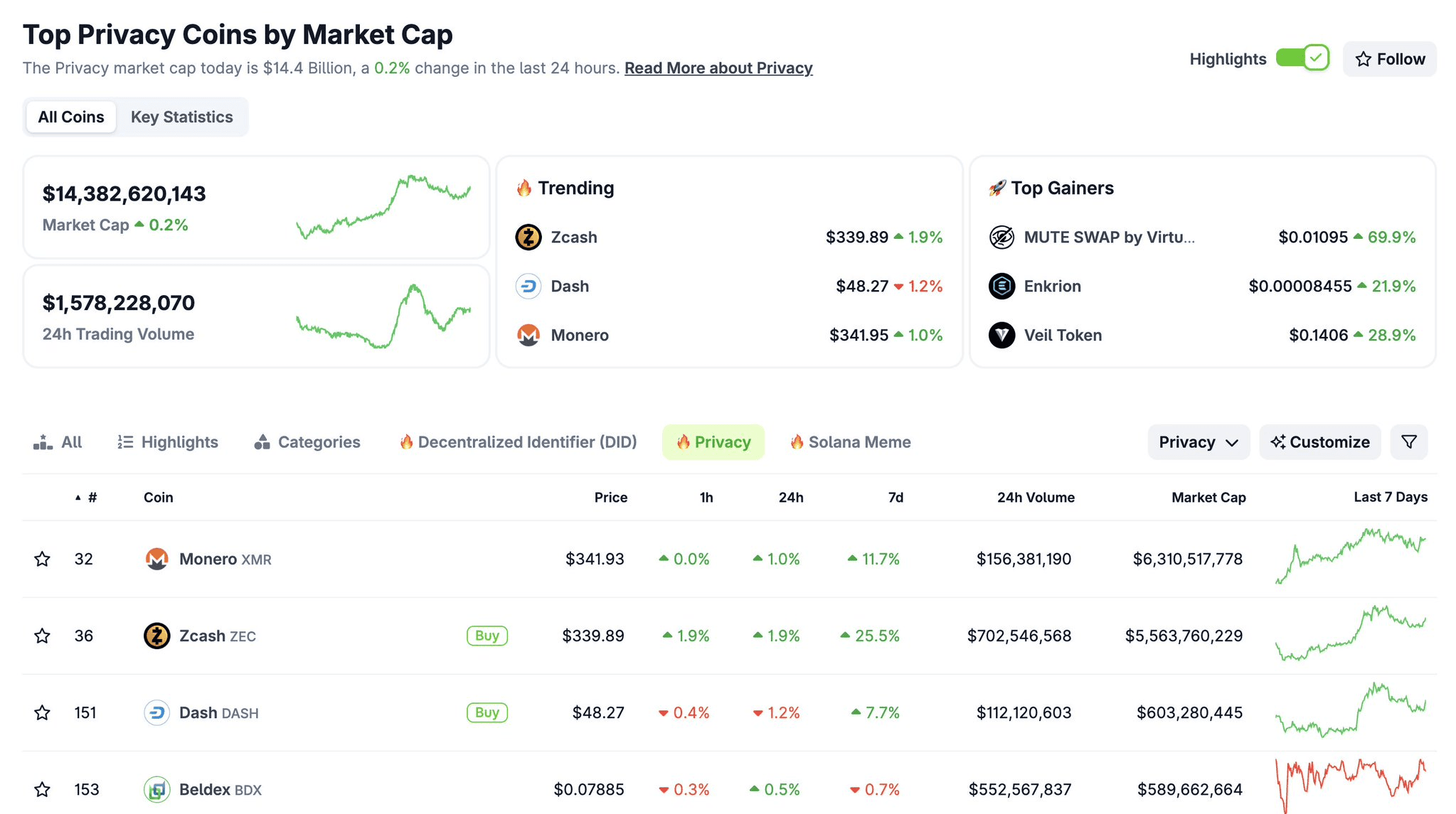Open the Zcash 7-day sparkline chart

pos(1351,634)
